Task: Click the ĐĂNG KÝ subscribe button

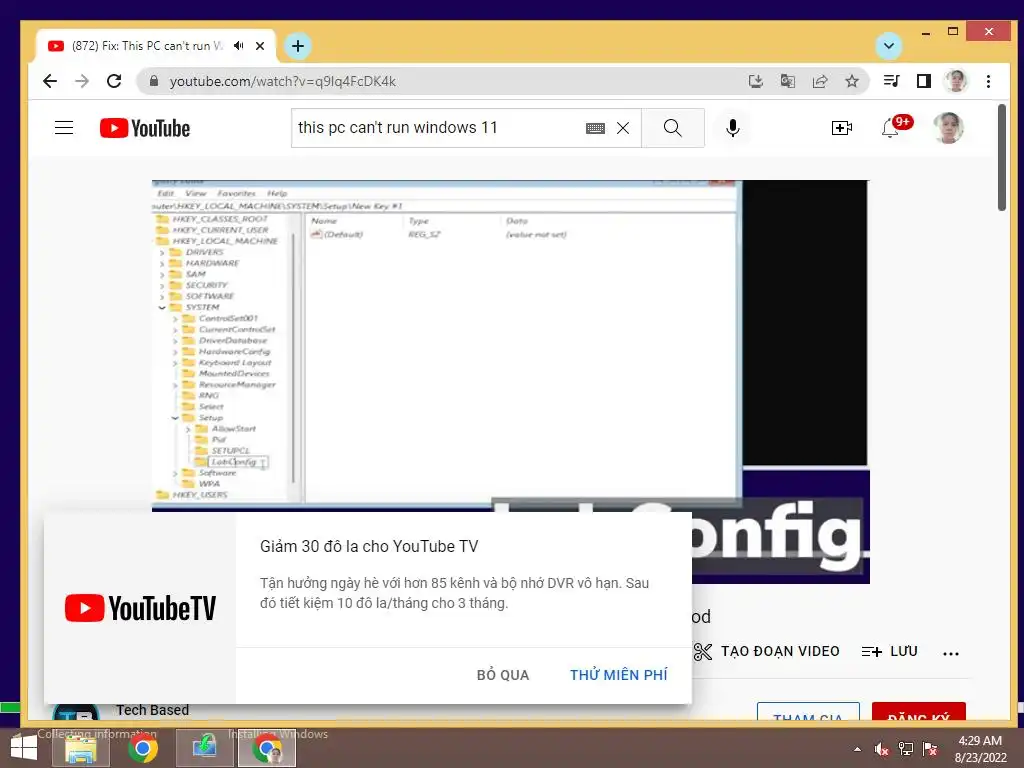Action: [x=919, y=713]
